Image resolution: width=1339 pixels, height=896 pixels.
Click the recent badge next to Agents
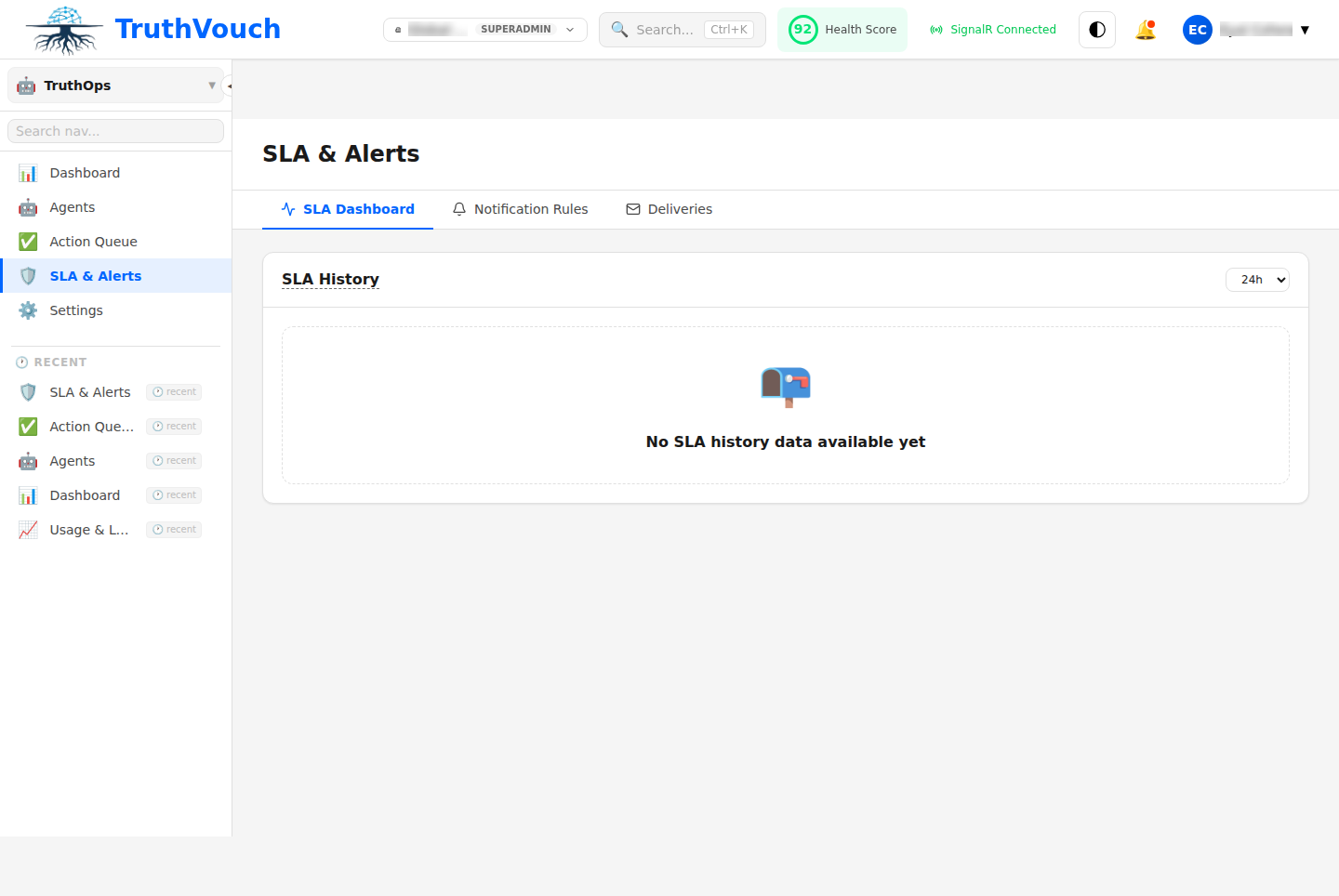(174, 460)
